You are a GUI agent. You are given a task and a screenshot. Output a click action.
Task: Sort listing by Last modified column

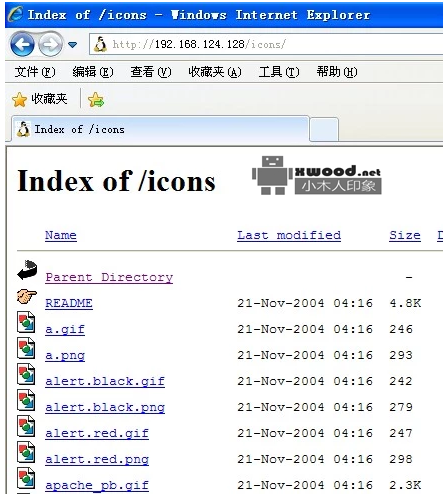pyautogui.click(x=289, y=235)
